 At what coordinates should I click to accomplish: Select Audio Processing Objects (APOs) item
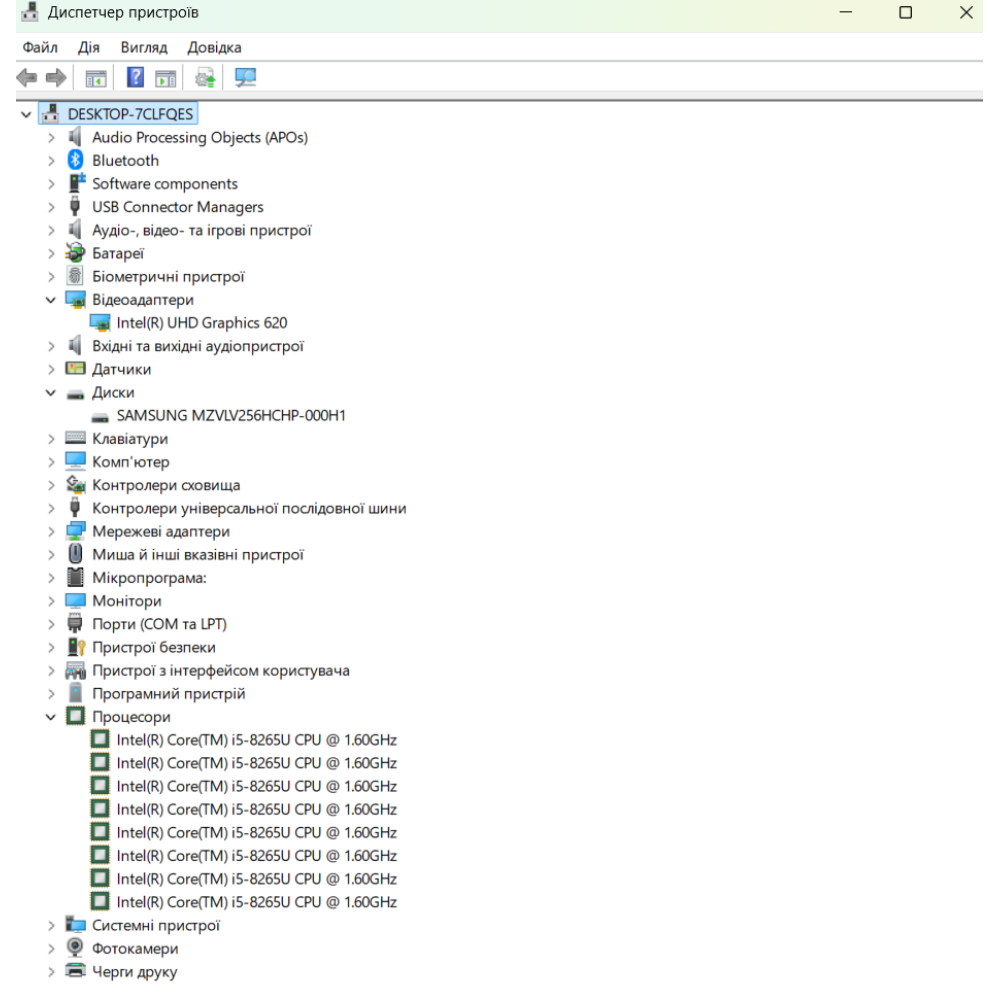[x=200, y=137]
